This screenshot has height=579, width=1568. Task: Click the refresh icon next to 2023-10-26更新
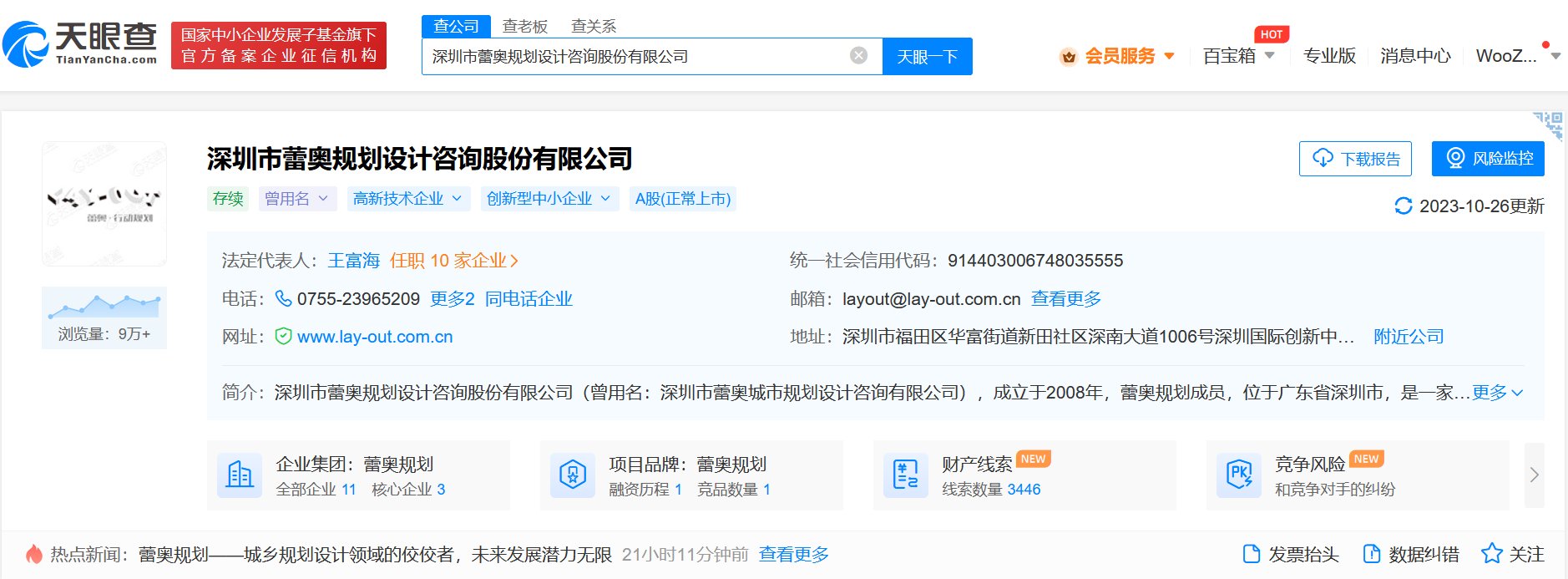[1404, 206]
